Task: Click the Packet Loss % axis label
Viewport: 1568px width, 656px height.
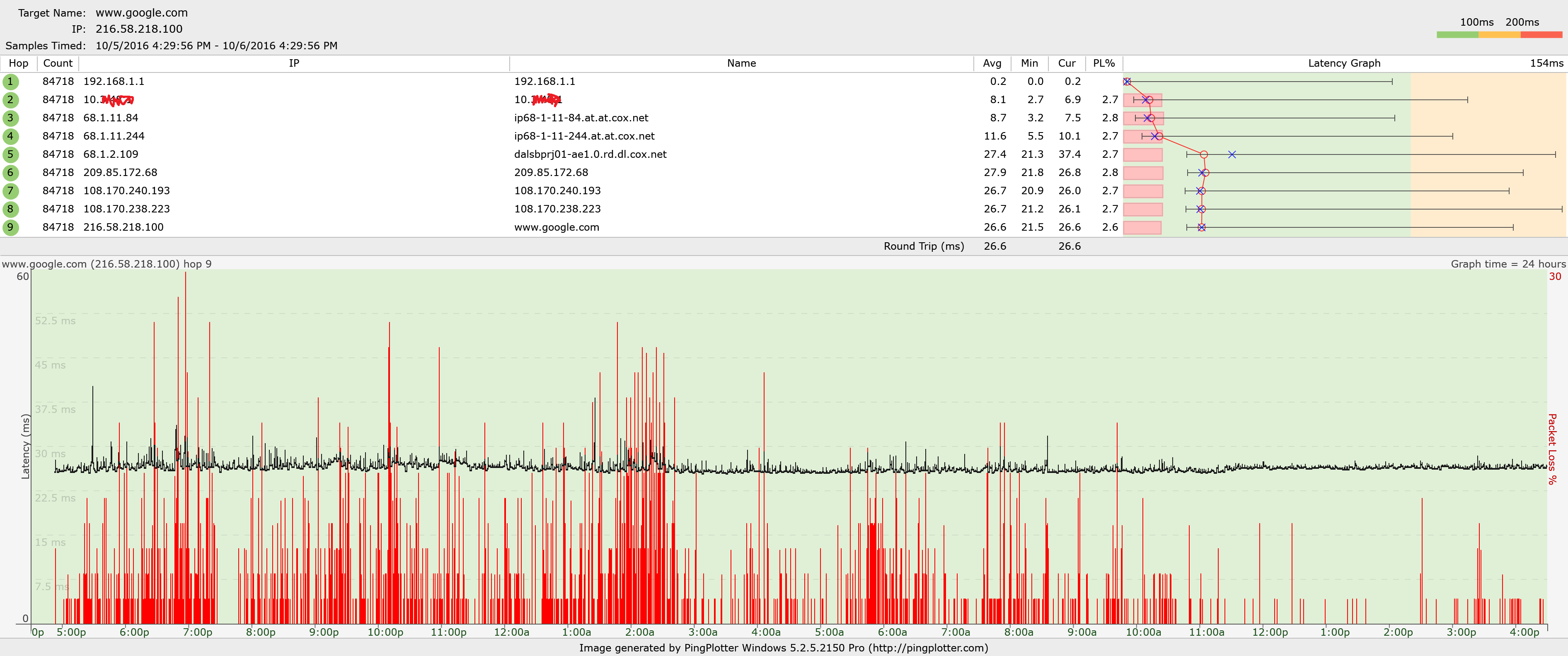Action: (1553, 449)
